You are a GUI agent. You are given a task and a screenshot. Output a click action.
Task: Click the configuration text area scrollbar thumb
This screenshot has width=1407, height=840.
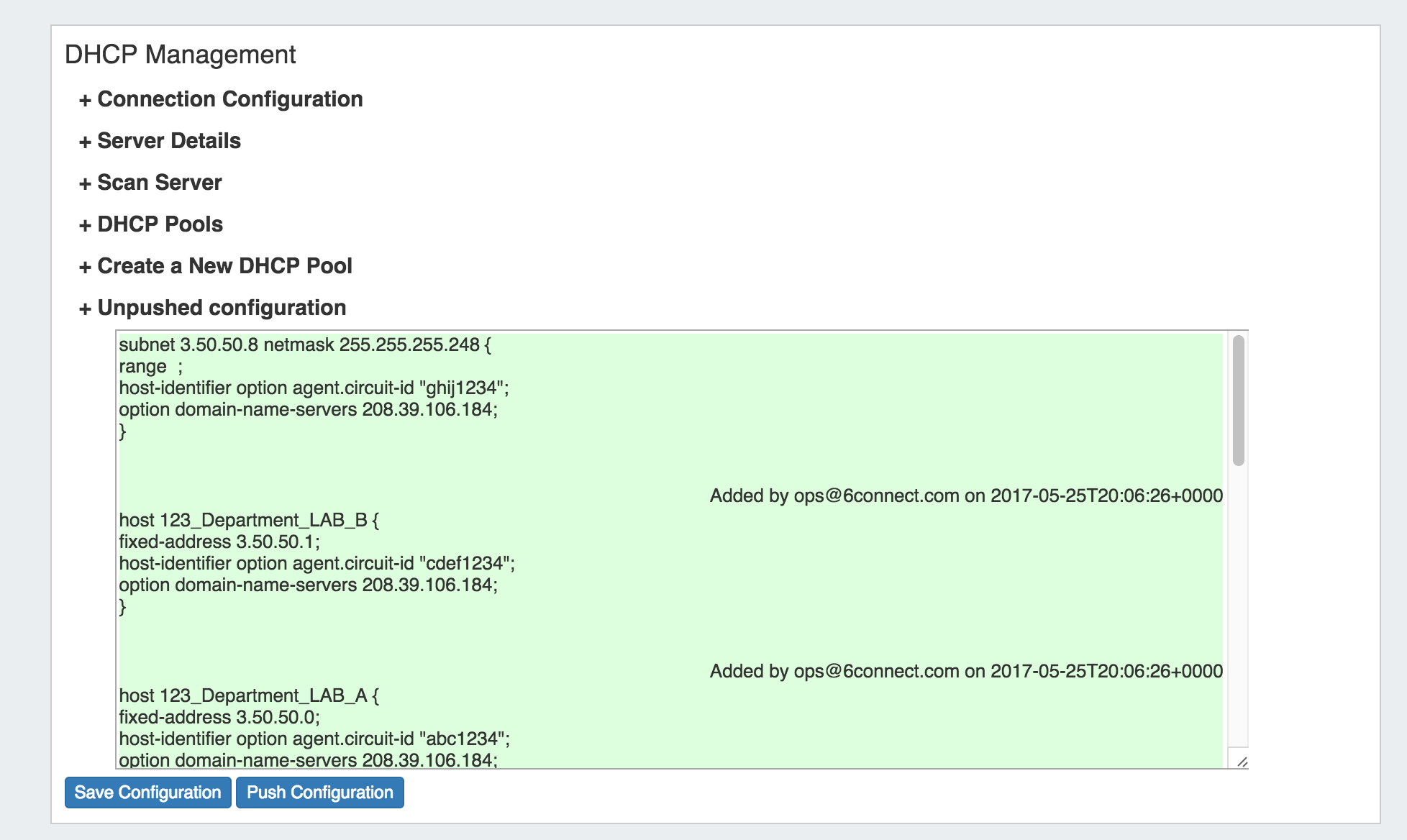tap(1238, 400)
